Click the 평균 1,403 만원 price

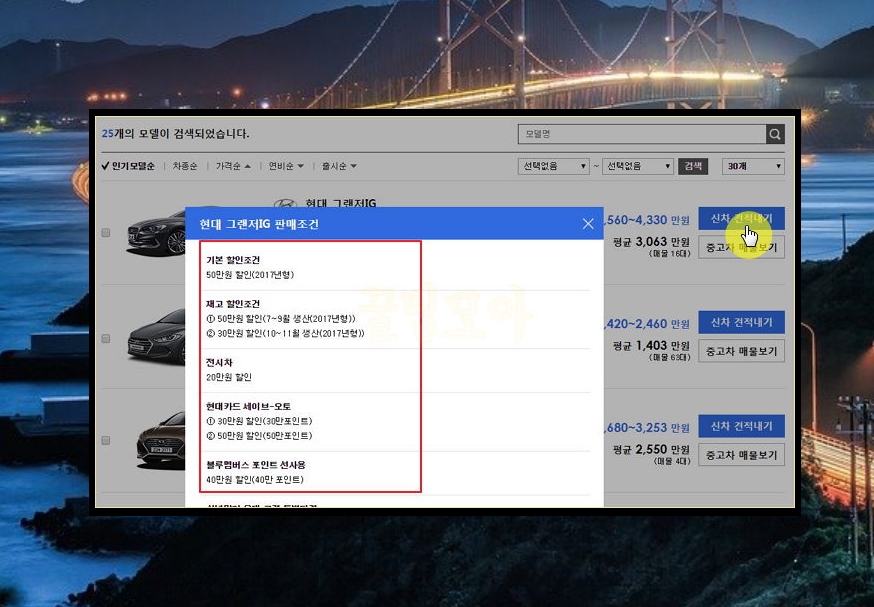651,346
